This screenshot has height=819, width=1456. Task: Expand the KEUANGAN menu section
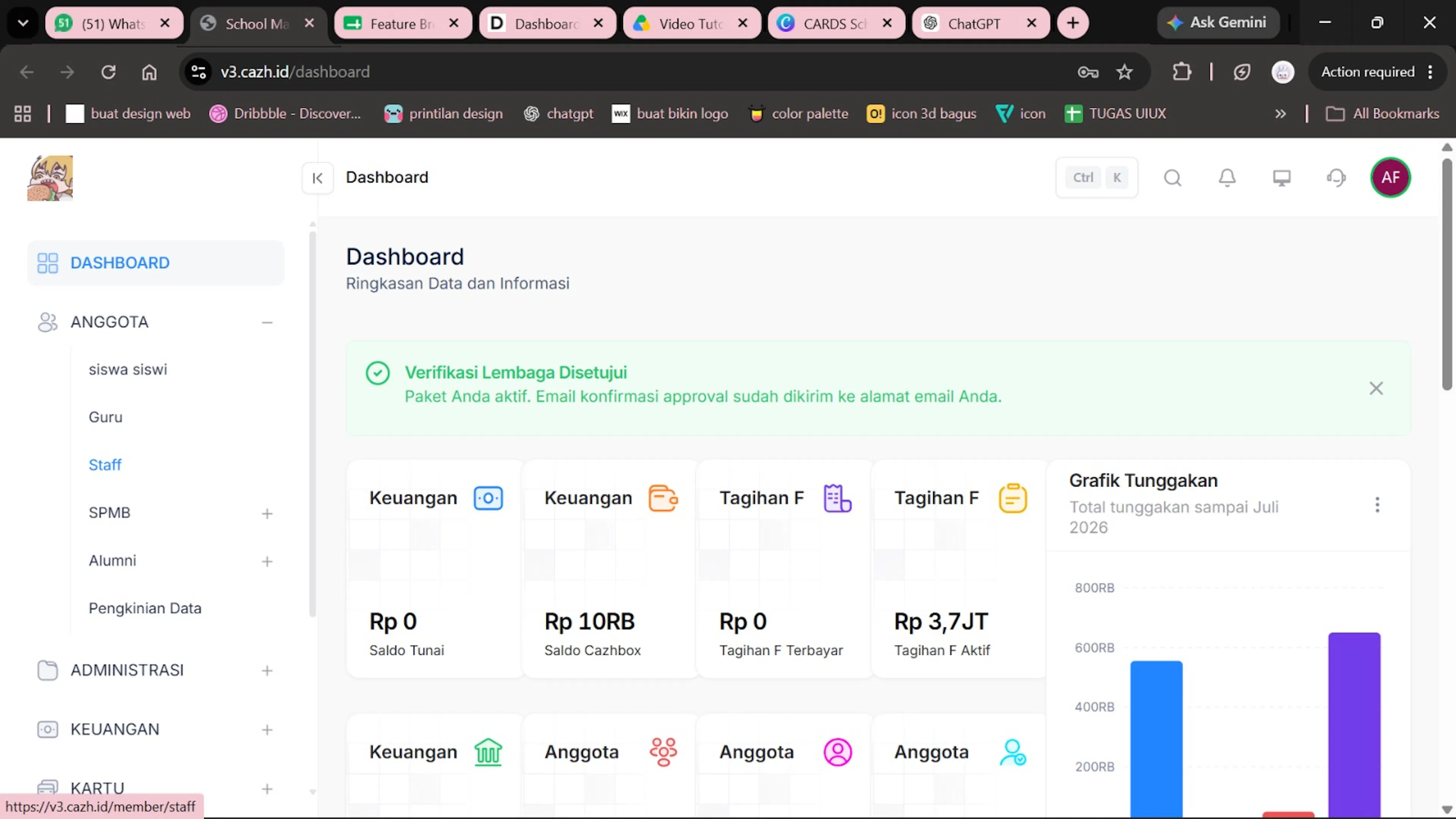267,730
